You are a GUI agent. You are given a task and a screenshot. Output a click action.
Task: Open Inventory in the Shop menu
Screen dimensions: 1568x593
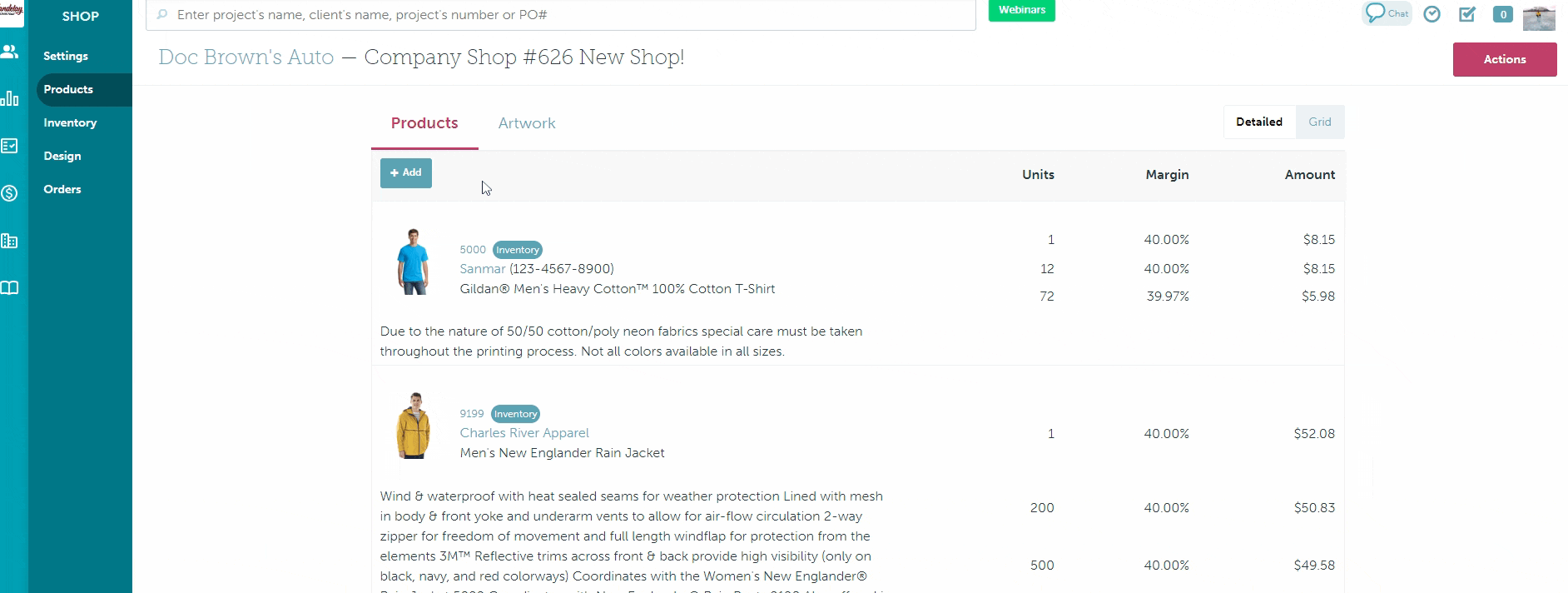pos(70,122)
